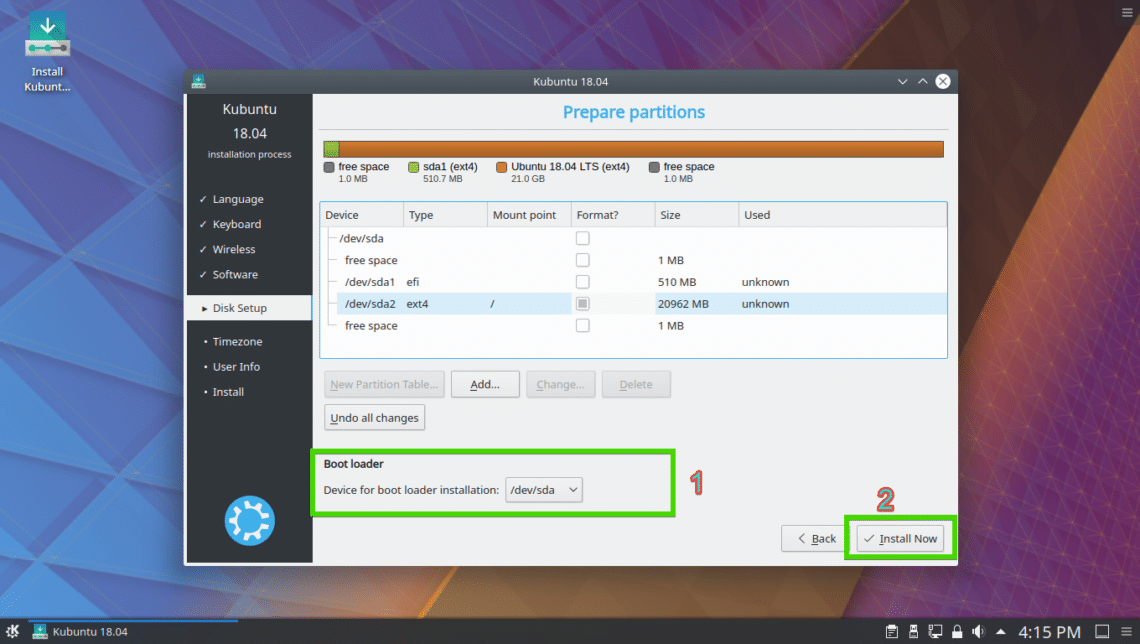This screenshot has width=1140, height=644.
Task: Click the orange Ubuntu 18.04 partition bar segment
Action: point(641,149)
